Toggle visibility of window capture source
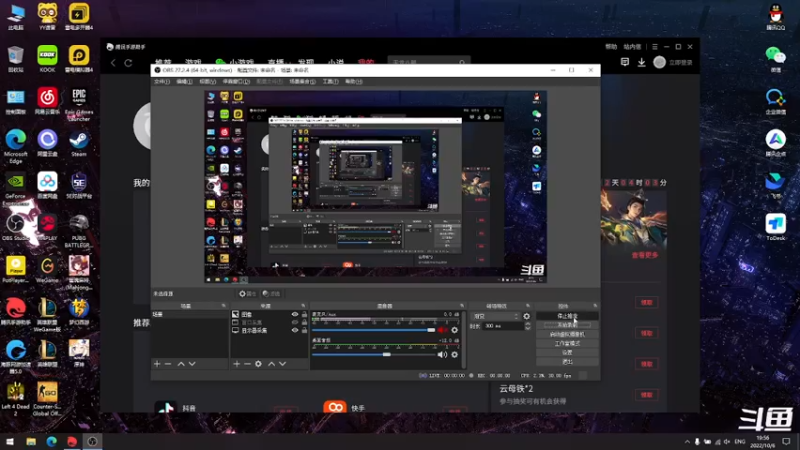Viewport: 800px width, 450px height. tap(295, 322)
